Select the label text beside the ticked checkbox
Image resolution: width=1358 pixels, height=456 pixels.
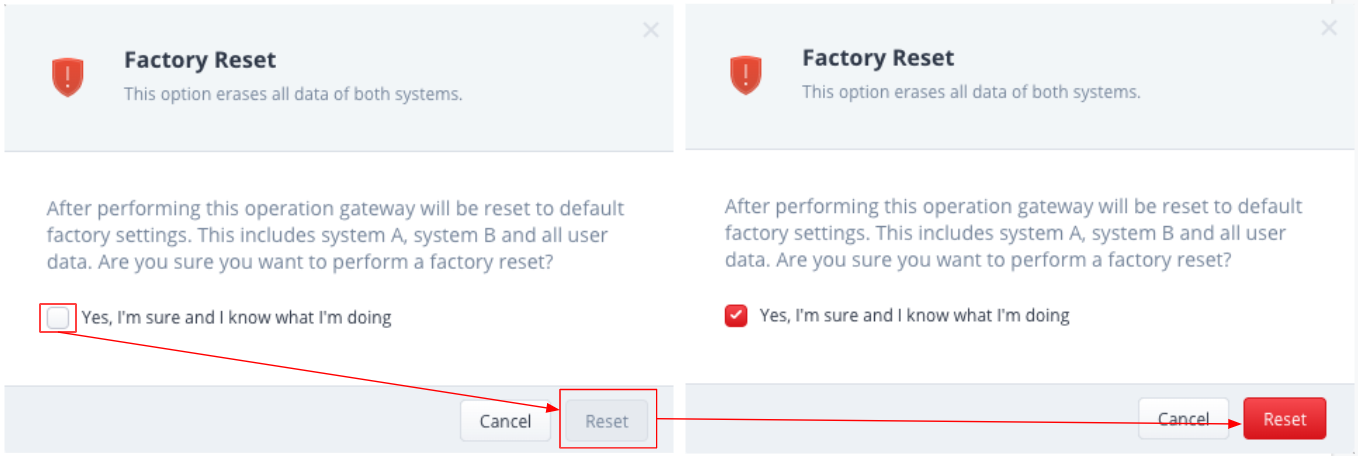914,316
